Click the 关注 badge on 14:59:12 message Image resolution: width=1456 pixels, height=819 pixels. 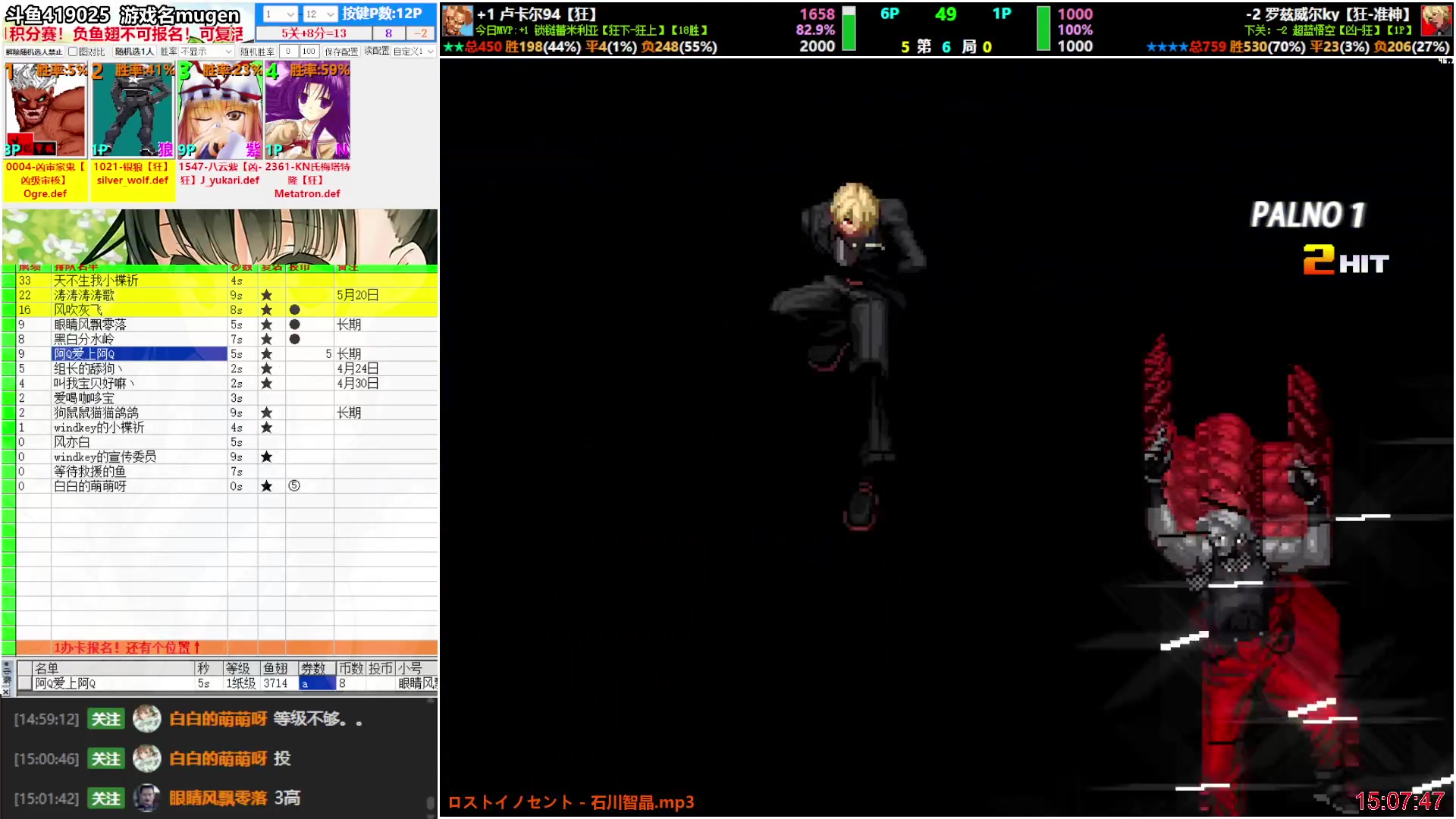[106, 719]
